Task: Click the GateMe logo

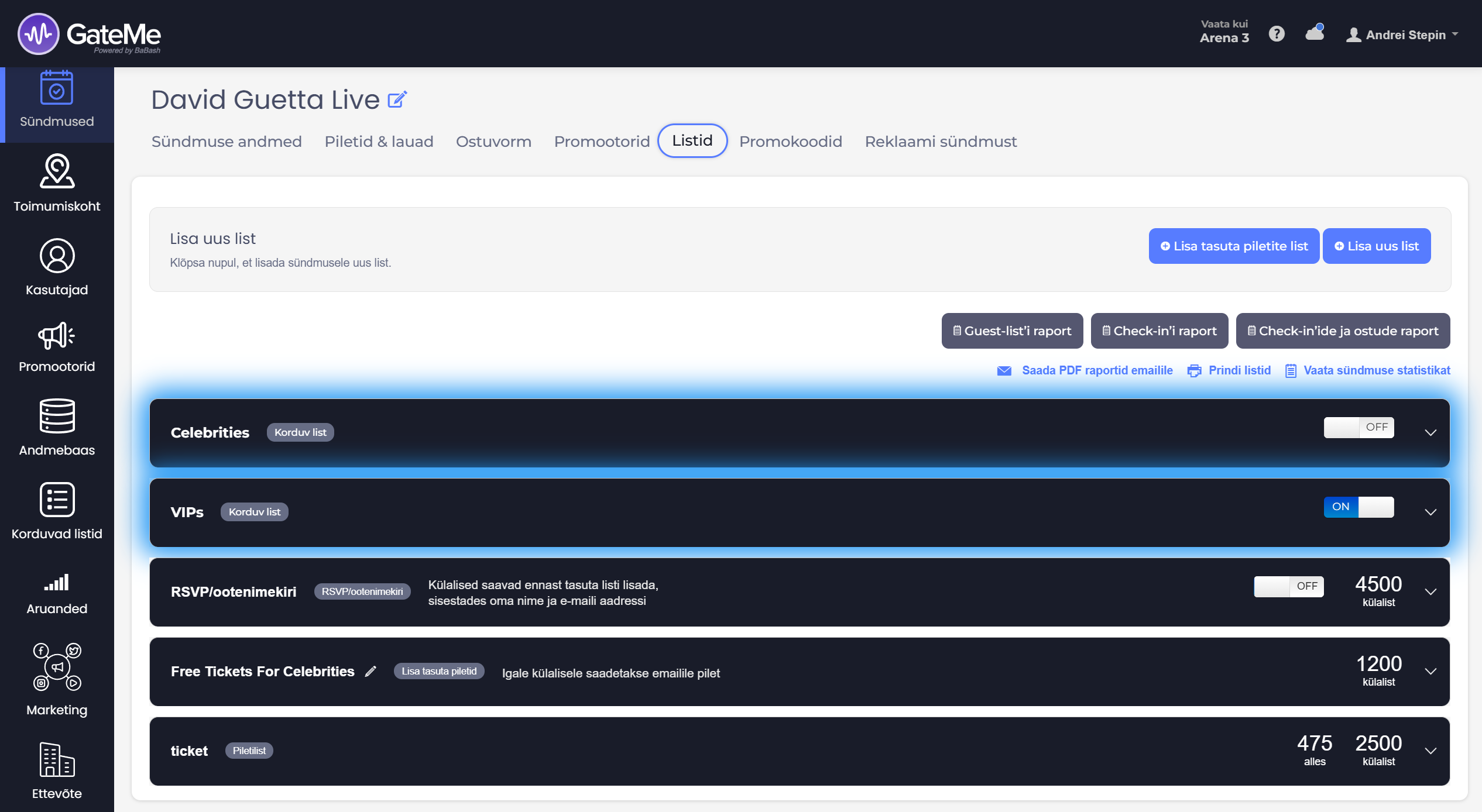Action: click(x=89, y=34)
